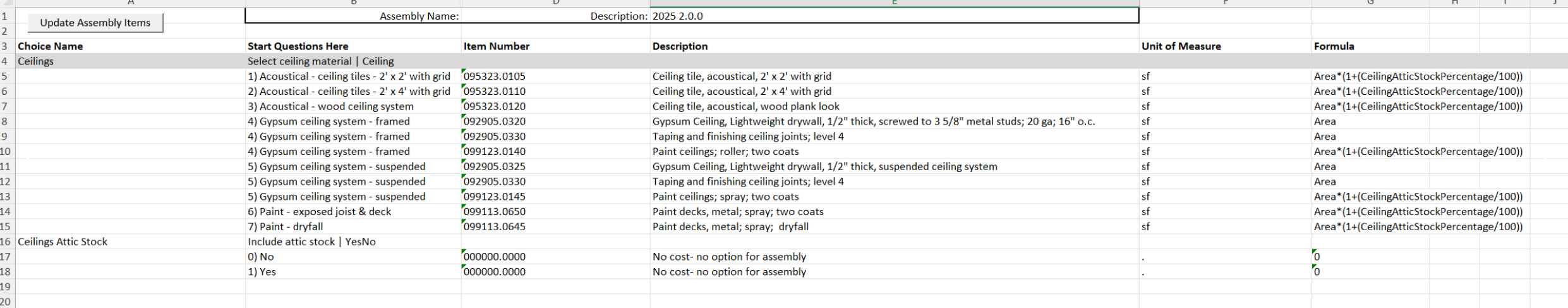Screen dimensions: 1568x308
Task: Select the row 19 header
Action: pyautogui.click(x=6, y=286)
